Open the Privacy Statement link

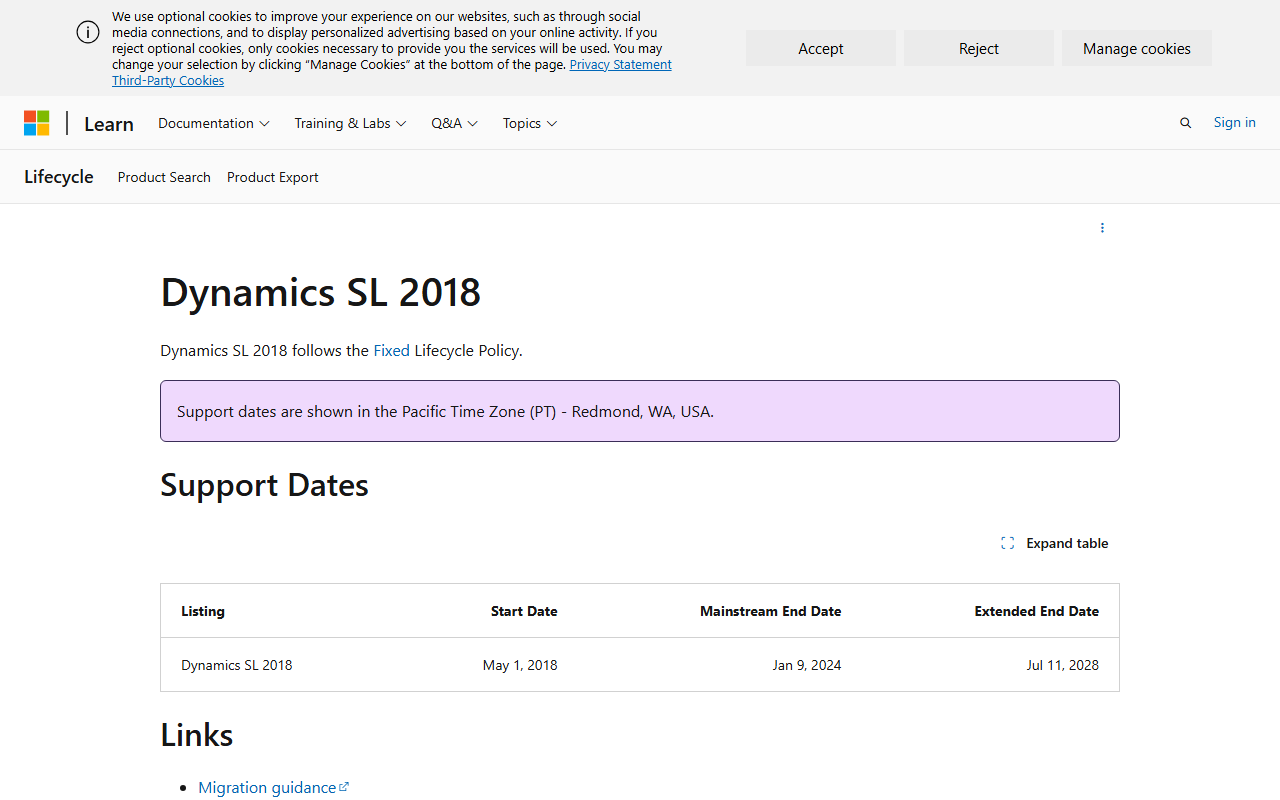click(621, 64)
